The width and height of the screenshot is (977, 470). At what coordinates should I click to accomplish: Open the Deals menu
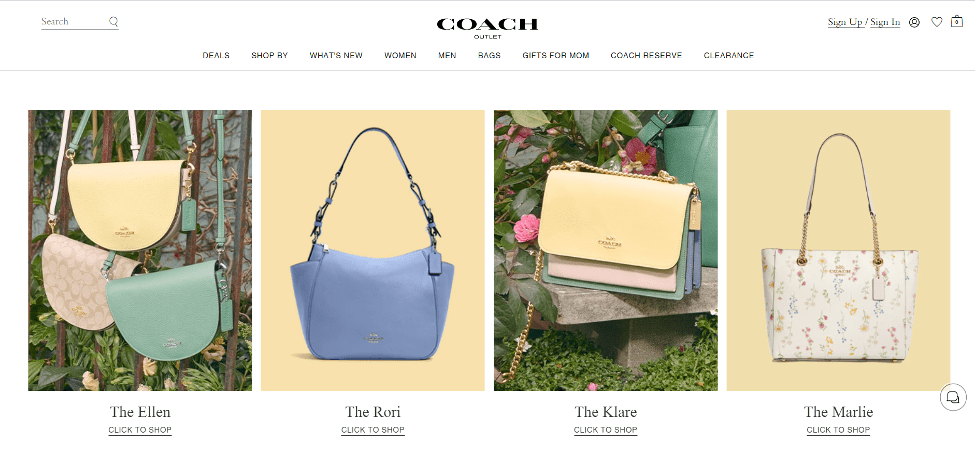point(216,55)
